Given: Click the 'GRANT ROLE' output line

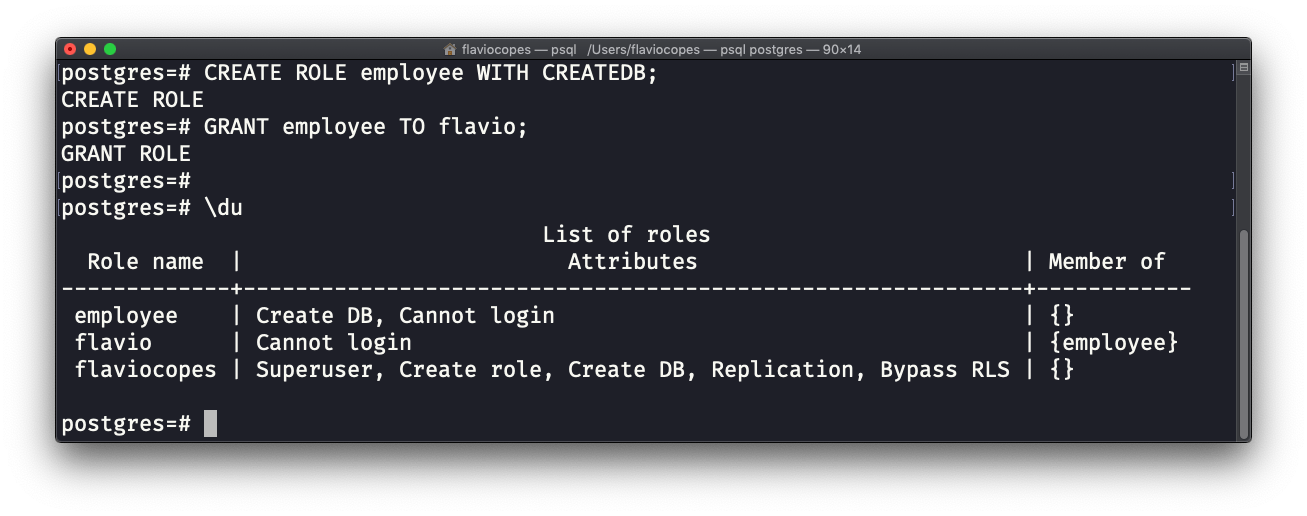Looking at the screenshot, I should (x=126, y=154).
